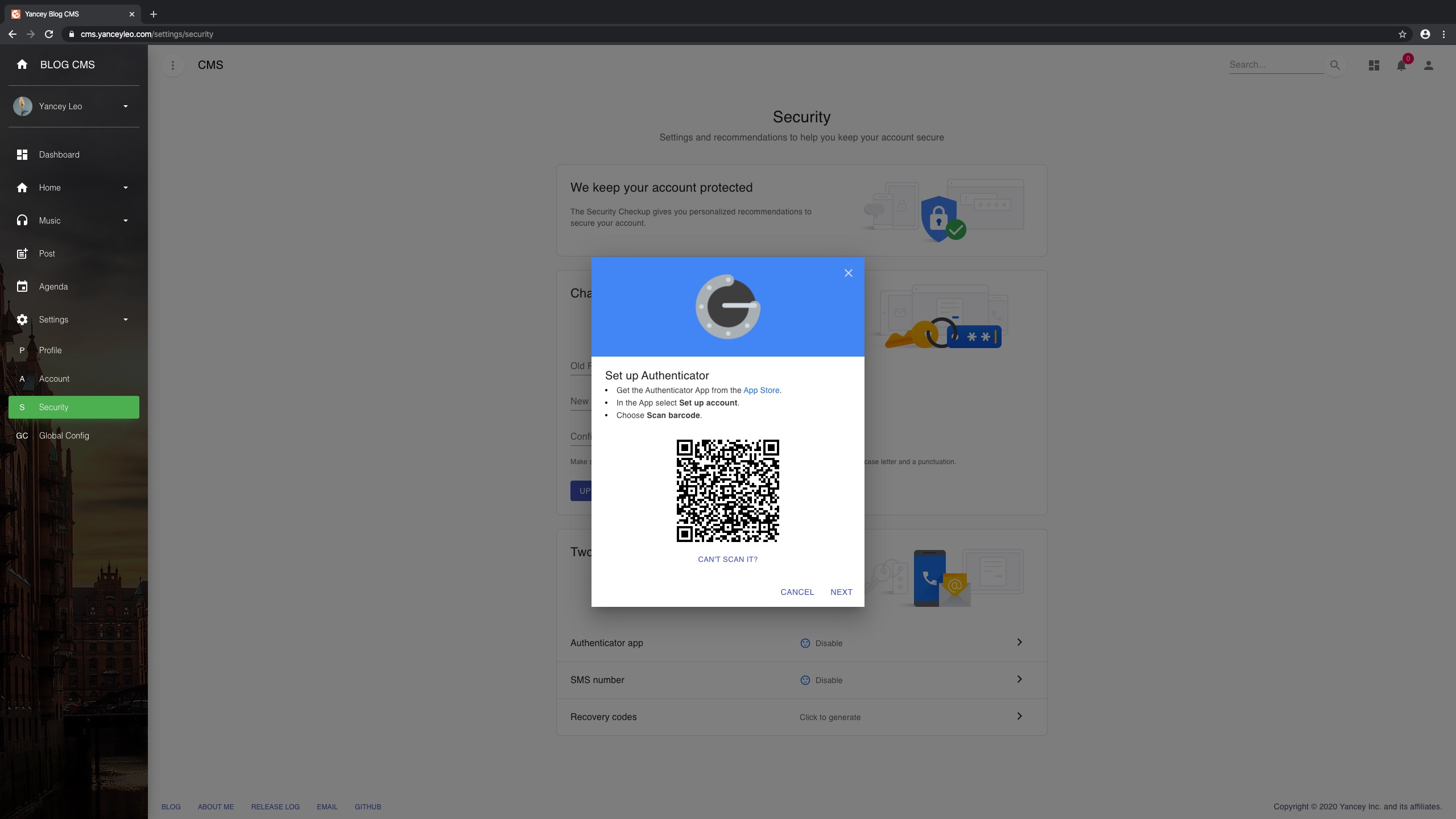Image resolution: width=1456 pixels, height=819 pixels.
Task: Open the Recovery codes row chevron
Action: 1019,716
